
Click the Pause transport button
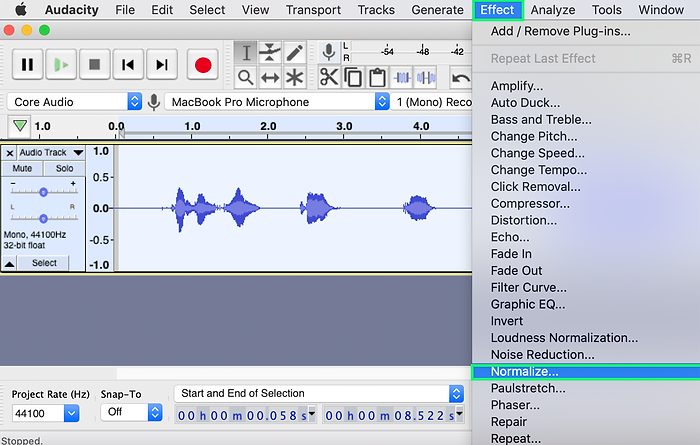coord(27,65)
